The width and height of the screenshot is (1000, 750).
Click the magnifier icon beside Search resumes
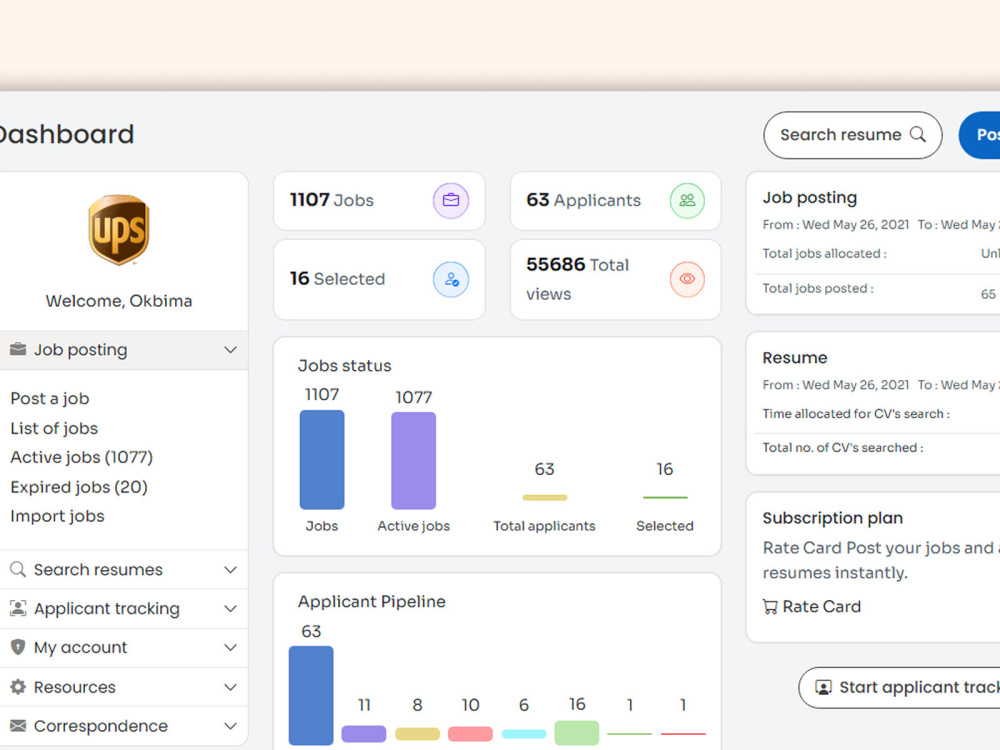point(18,570)
